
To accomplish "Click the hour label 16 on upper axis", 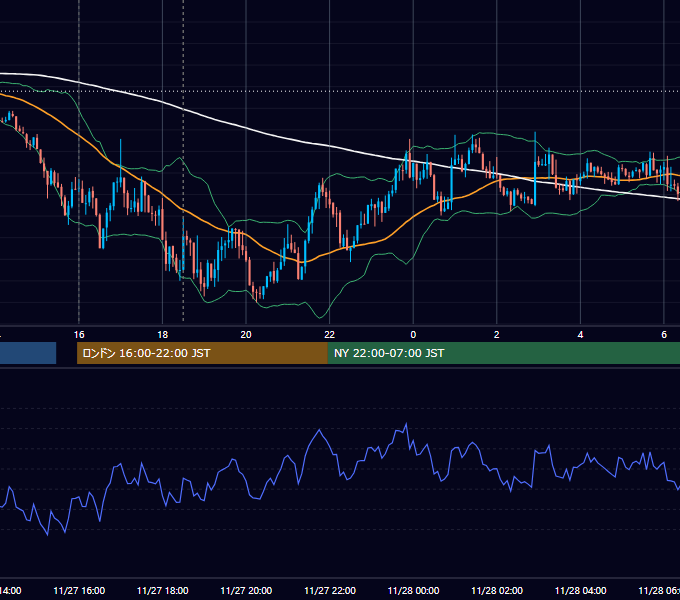I will 79,335.
